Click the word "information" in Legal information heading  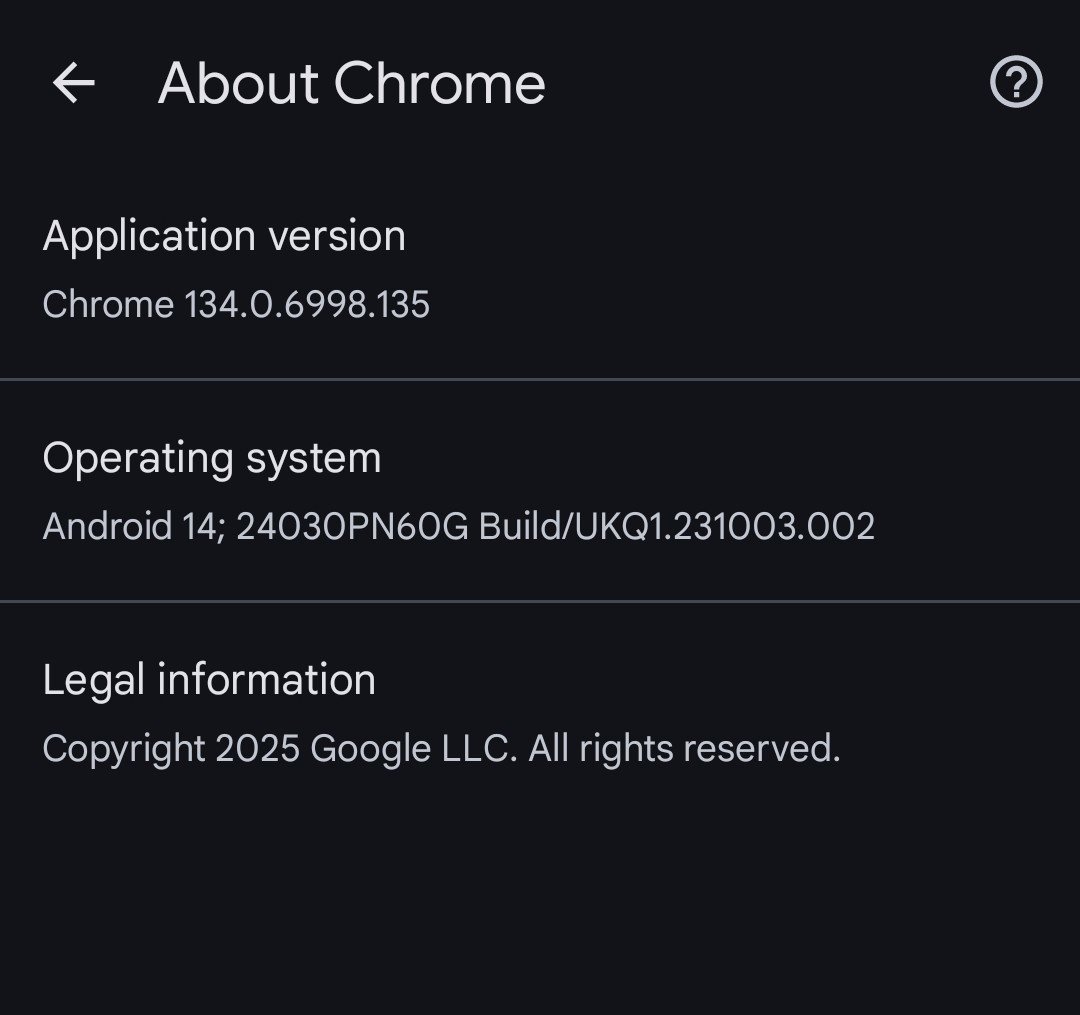[x=266, y=681]
